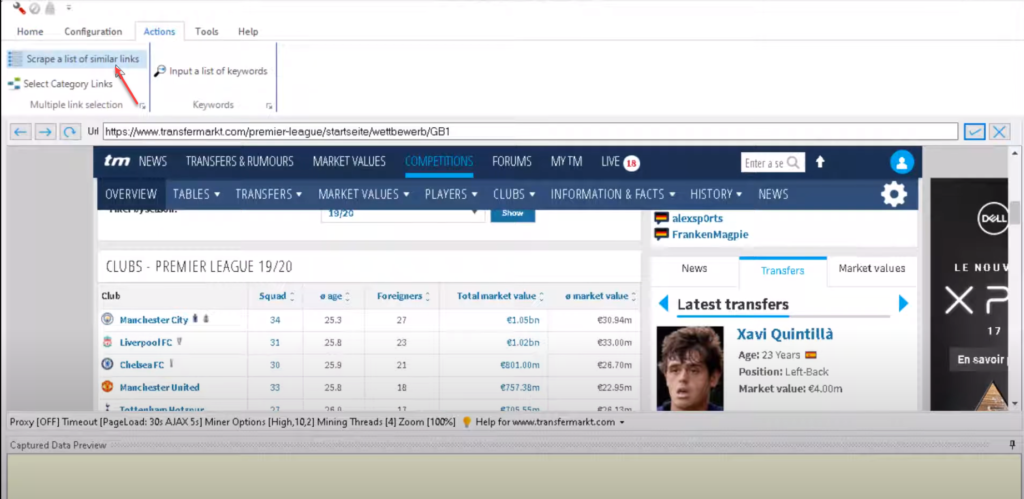
Task: Open the season 19/20 dropdown
Action: [402, 213]
